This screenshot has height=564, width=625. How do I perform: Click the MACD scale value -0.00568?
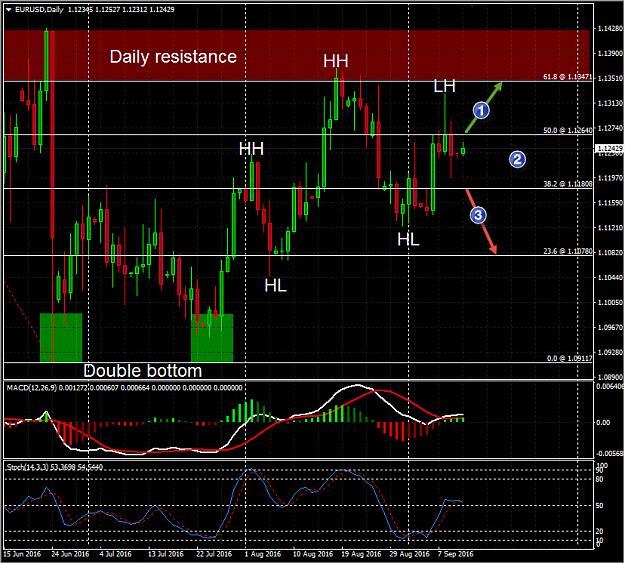[609, 453]
